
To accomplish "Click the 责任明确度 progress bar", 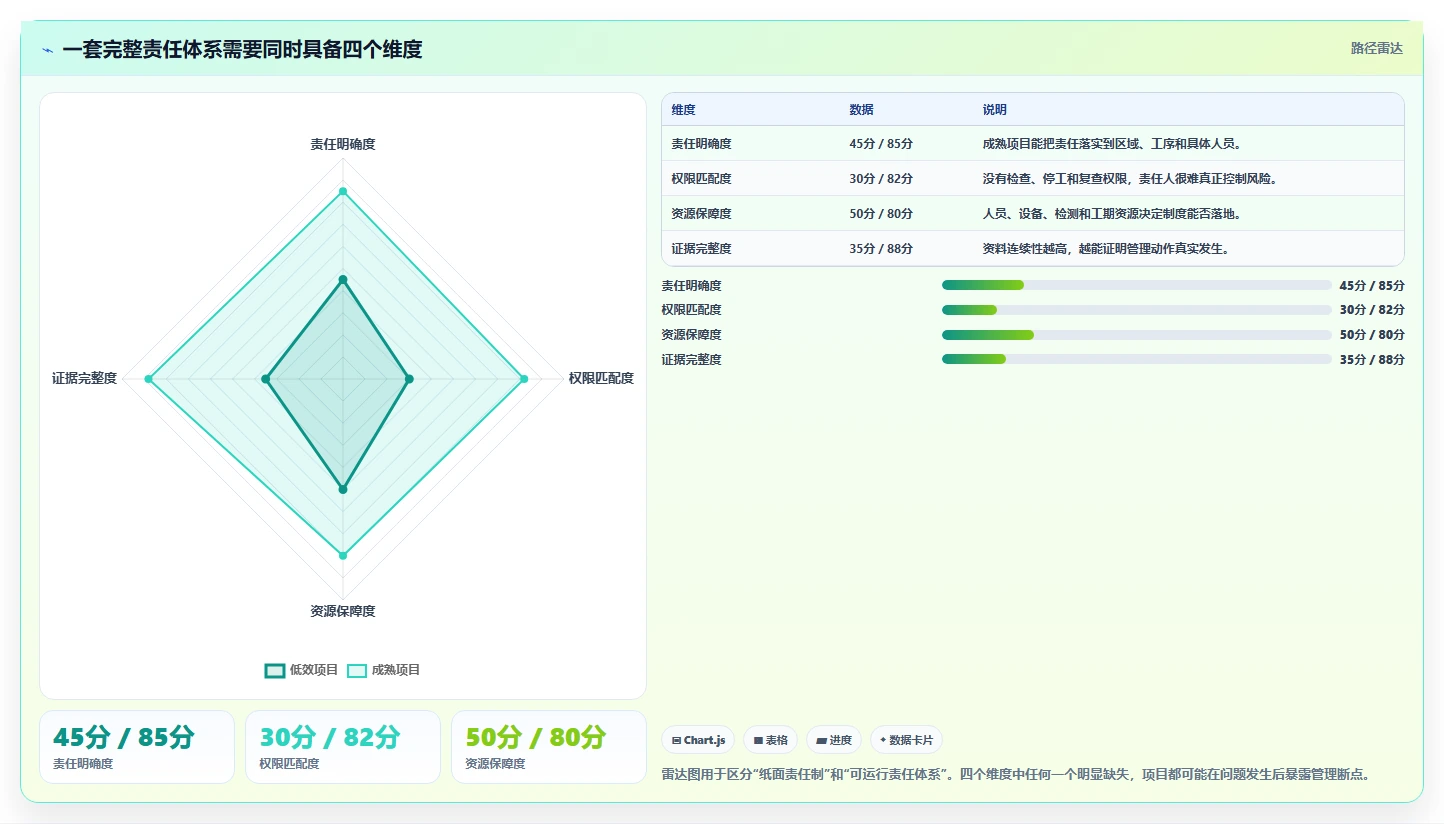I will point(1136,285).
